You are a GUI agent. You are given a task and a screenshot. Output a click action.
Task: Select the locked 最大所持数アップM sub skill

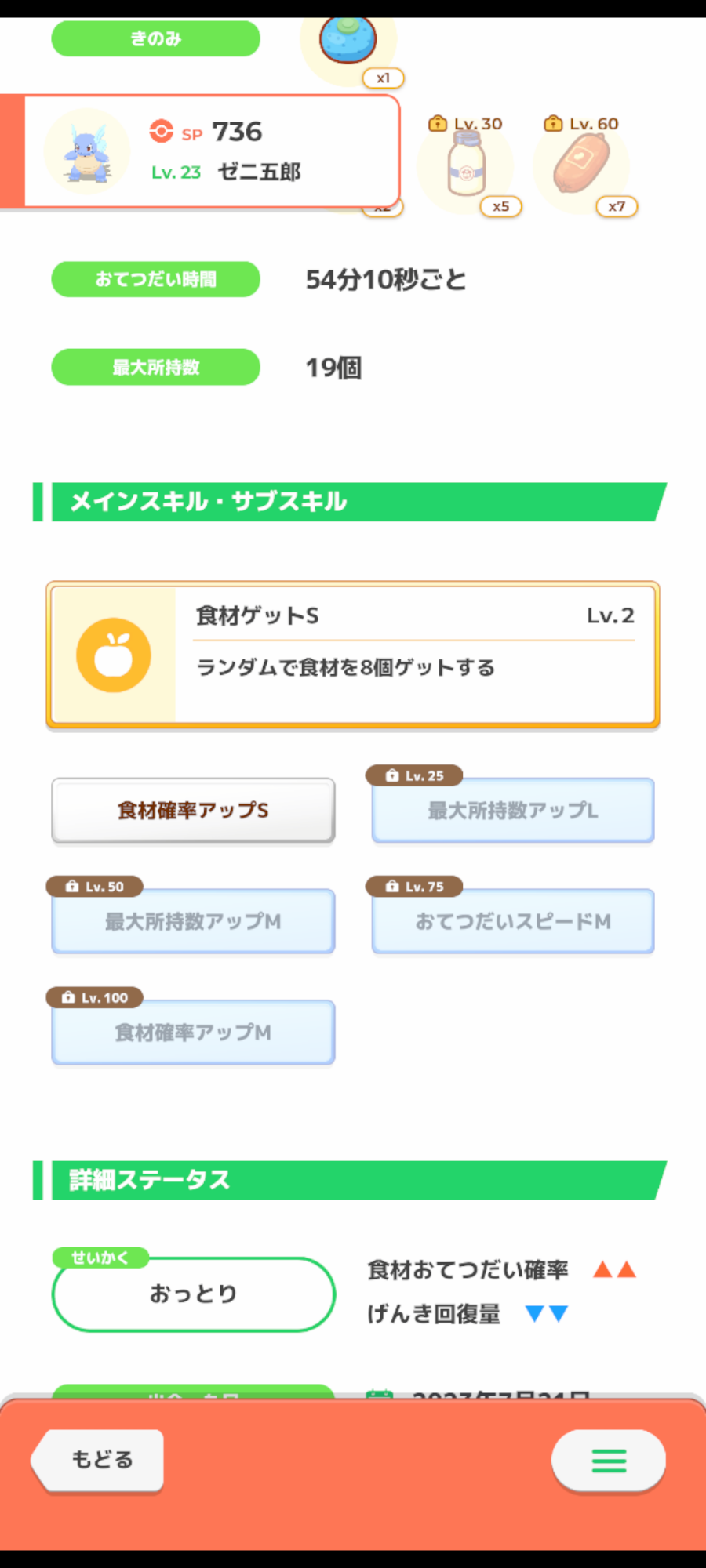(x=193, y=921)
